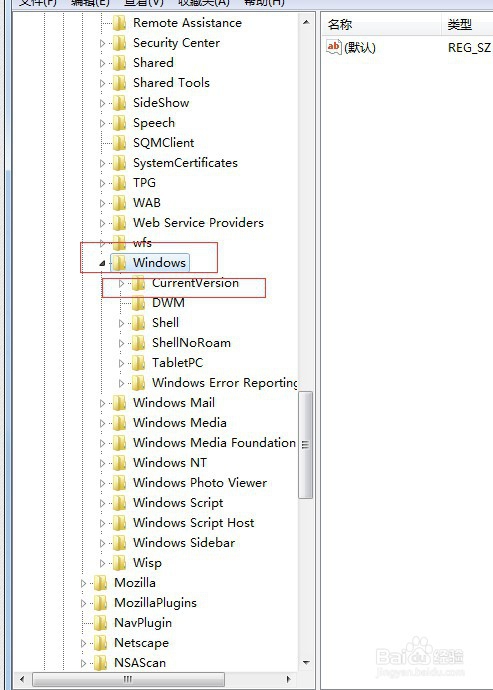Expand the wfs key
The image size is (493, 690).
(103, 243)
